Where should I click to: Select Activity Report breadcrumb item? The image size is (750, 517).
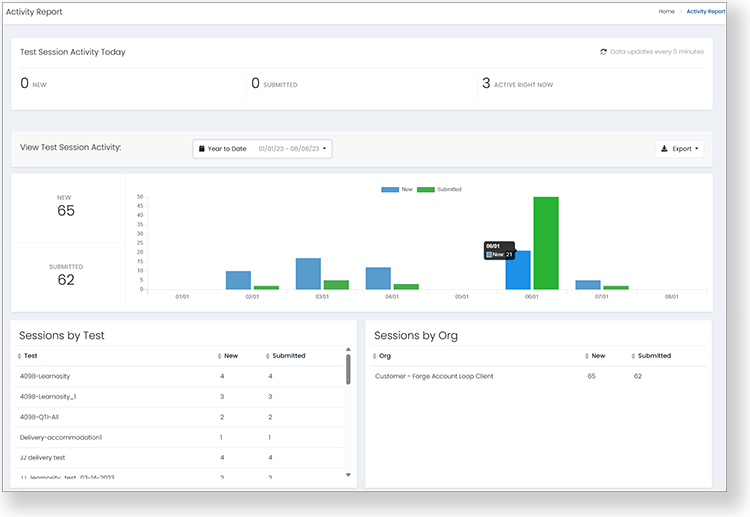705,11
